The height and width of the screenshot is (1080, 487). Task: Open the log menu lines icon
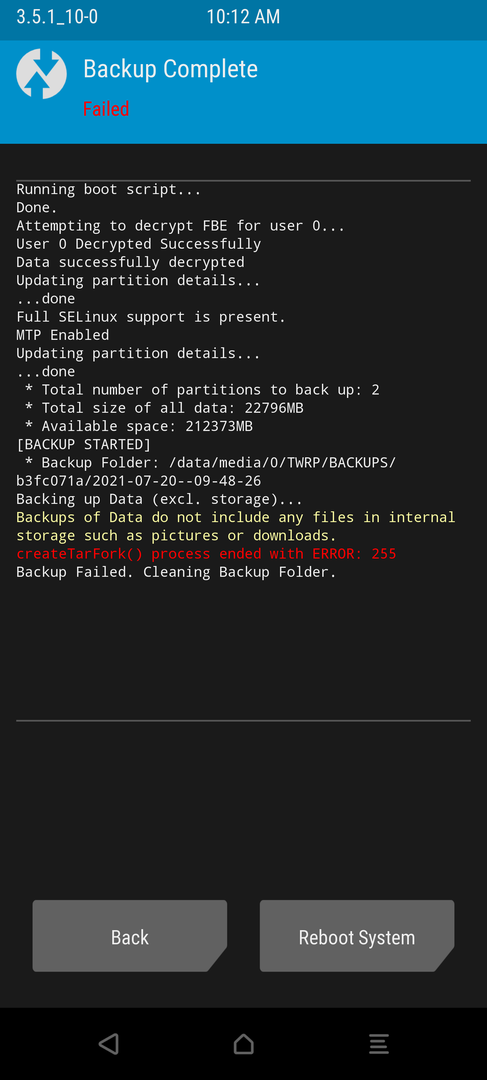pyautogui.click(x=378, y=1043)
